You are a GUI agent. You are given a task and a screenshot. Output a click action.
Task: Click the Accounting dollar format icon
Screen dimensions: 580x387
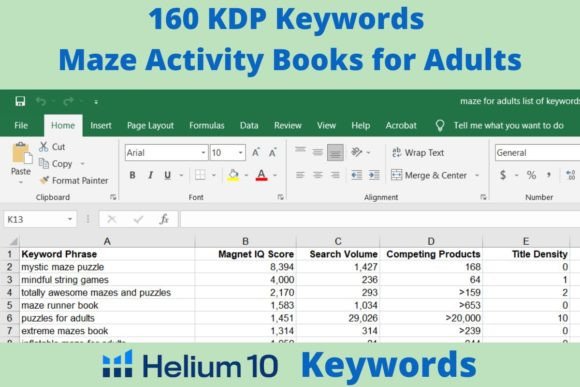(x=503, y=175)
